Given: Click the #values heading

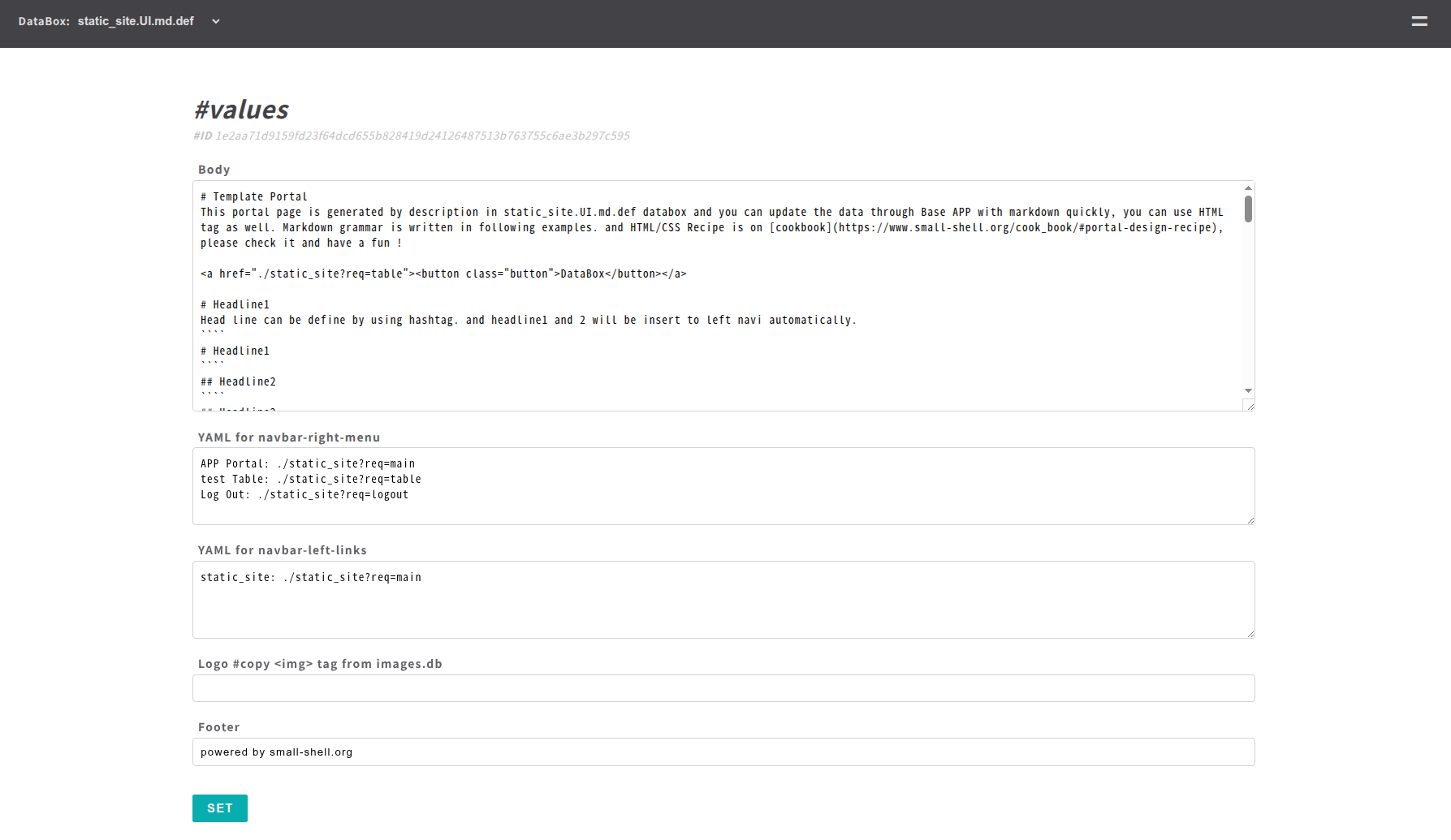Looking at the screenshot, I should tap(241, 110).
